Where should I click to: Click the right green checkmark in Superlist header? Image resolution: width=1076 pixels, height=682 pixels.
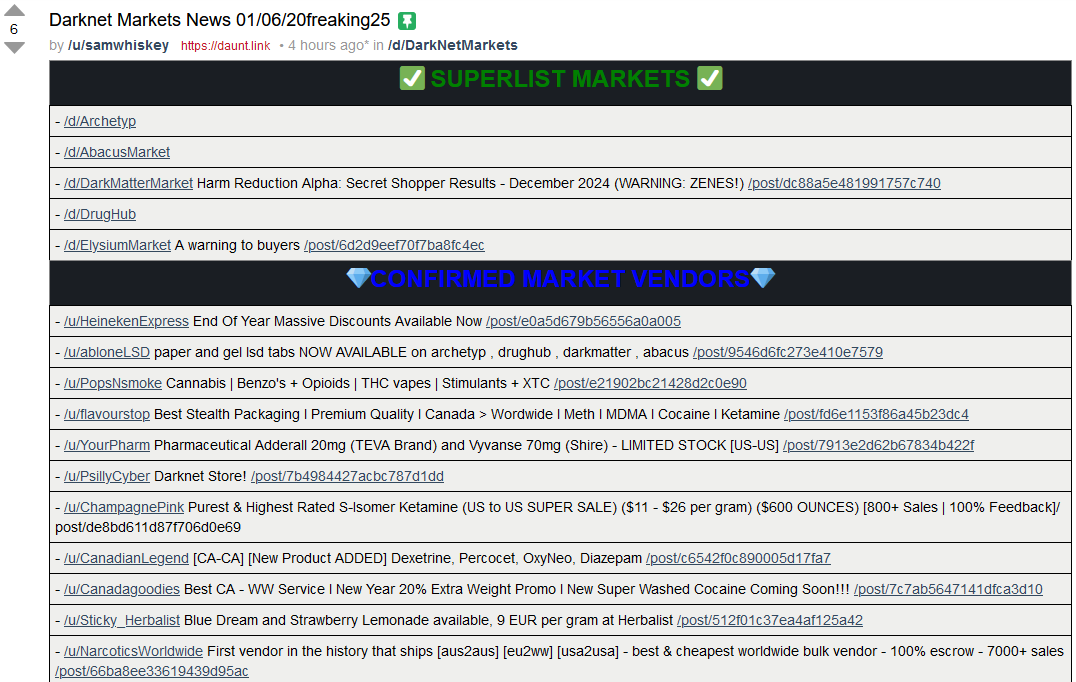point(709,79)
